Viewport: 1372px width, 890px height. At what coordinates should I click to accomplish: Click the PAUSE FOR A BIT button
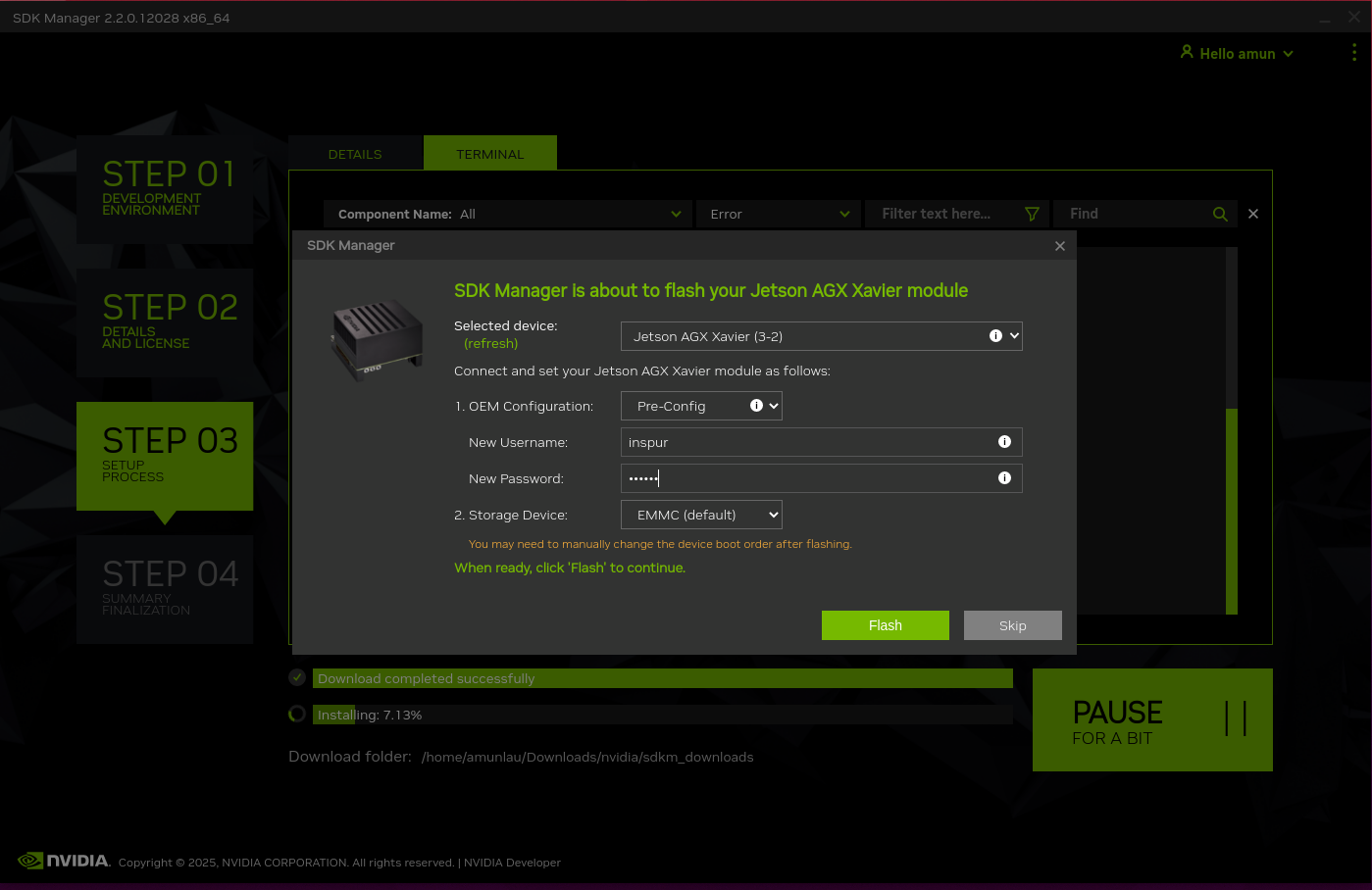1152,719
